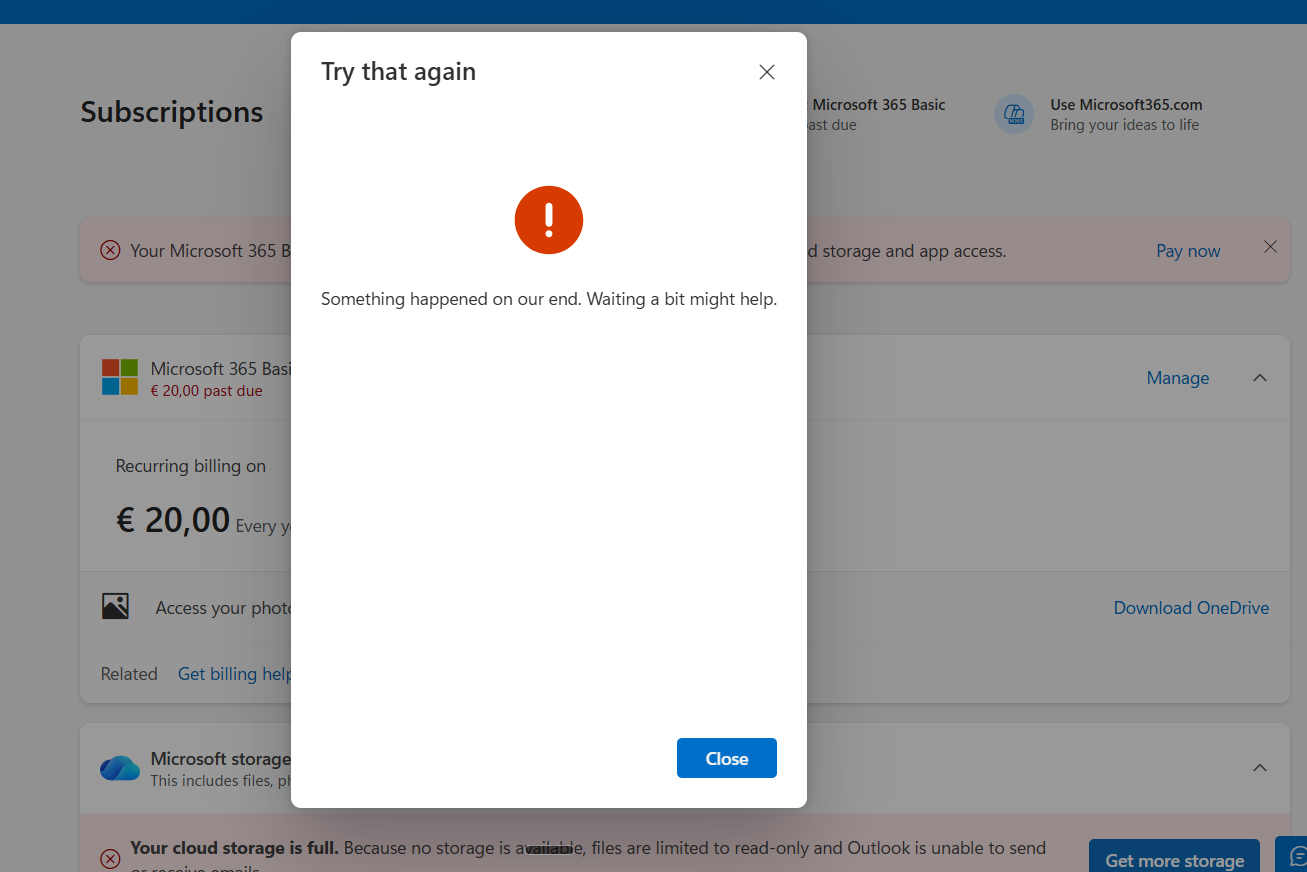Image resolution: width=1307 pixels, height=872 pixels.
Task: Click the Use Microsoft365.com icon
Action: [1014, 114]
